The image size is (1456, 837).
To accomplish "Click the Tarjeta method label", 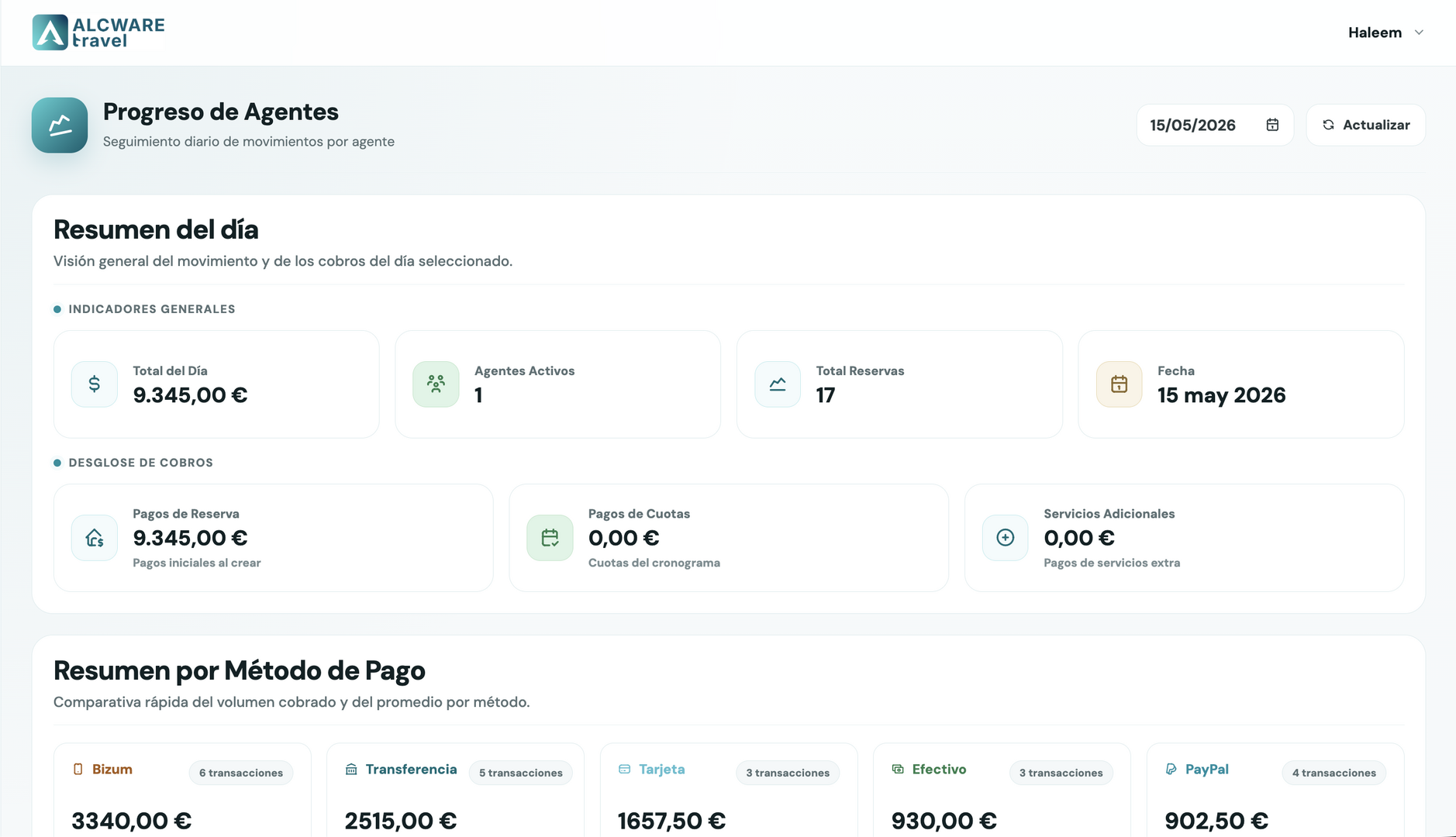I will 662,769.
